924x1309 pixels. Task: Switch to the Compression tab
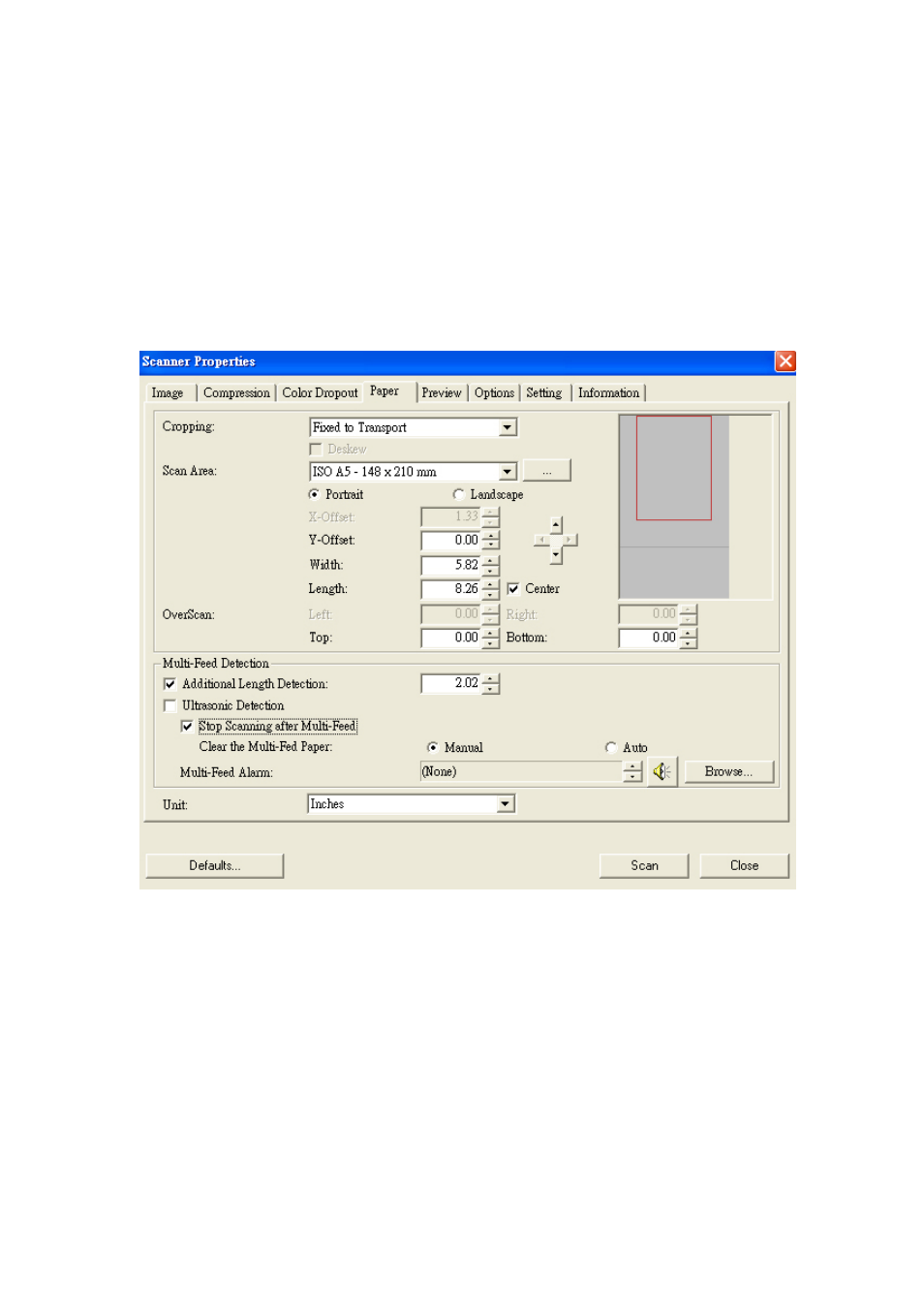(x=236, y=393)
